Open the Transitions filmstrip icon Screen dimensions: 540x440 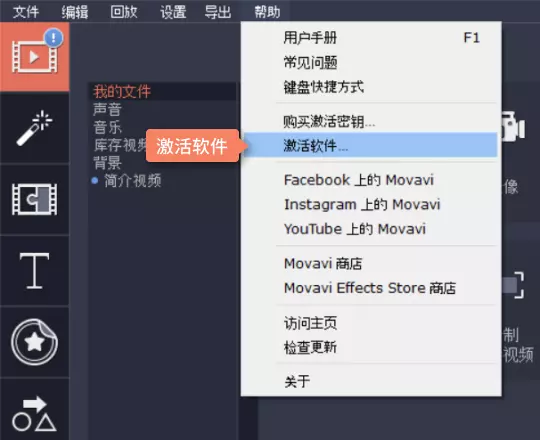34,199
